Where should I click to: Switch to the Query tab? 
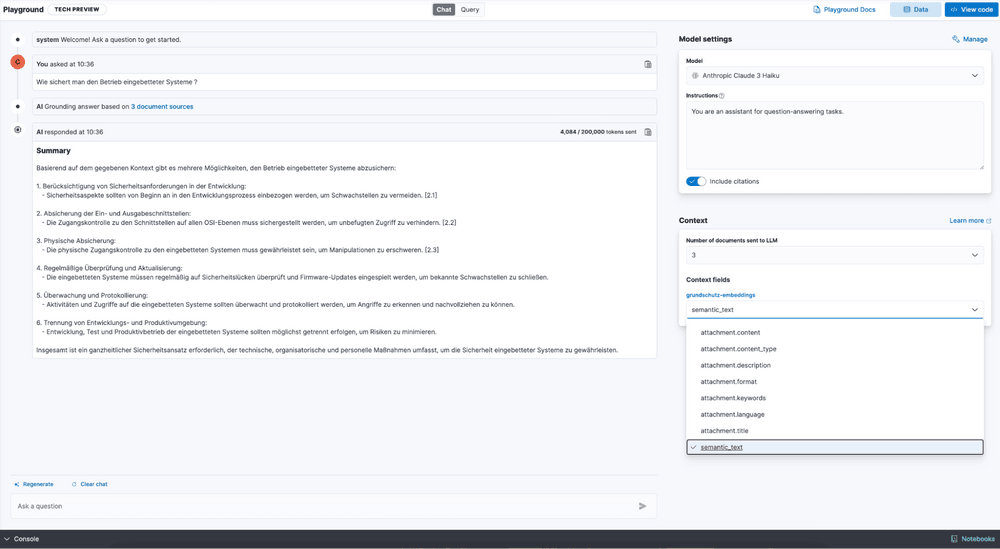tap(470, 9)
